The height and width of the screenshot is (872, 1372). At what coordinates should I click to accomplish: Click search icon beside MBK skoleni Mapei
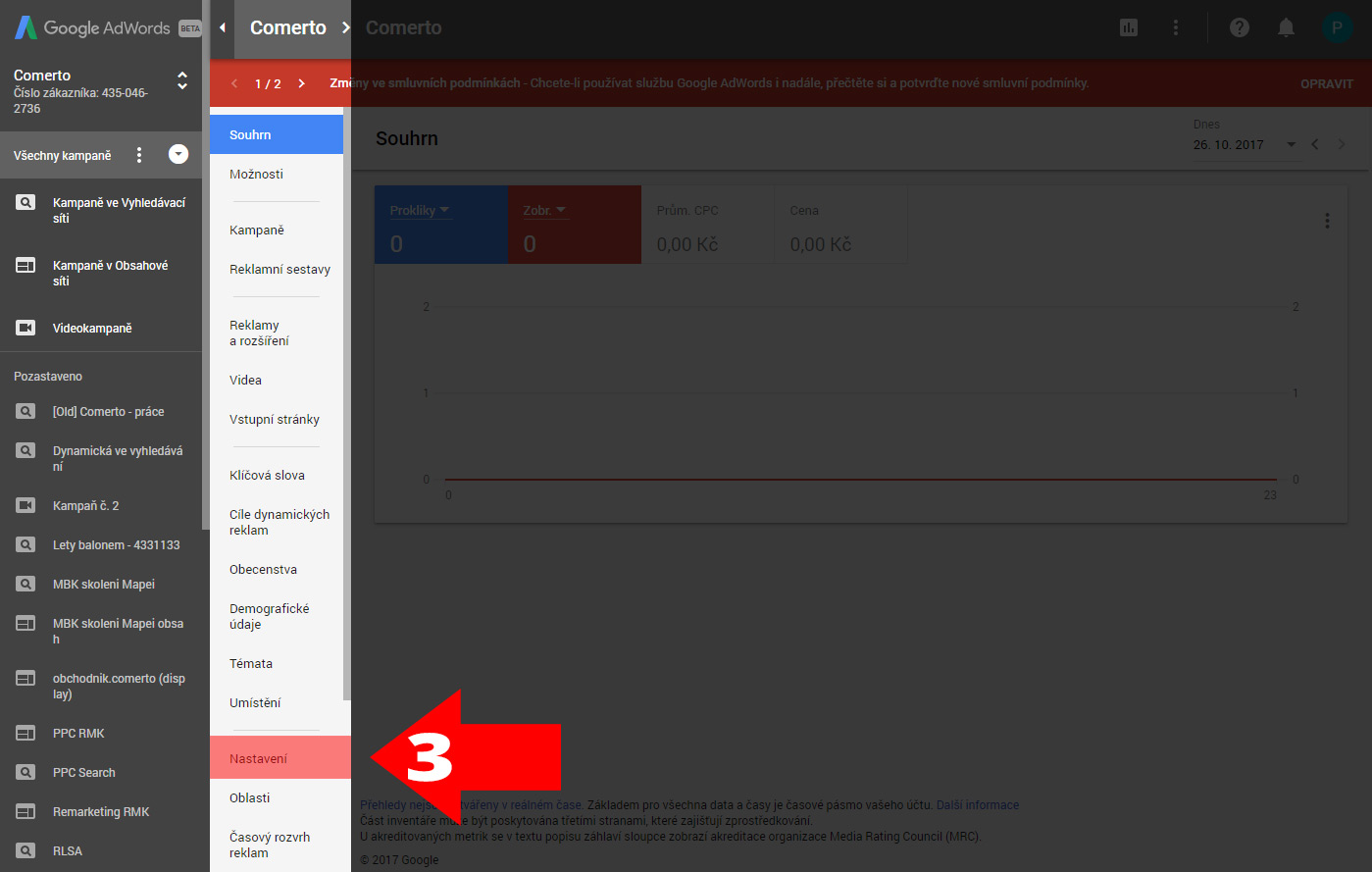pos(25,585)
